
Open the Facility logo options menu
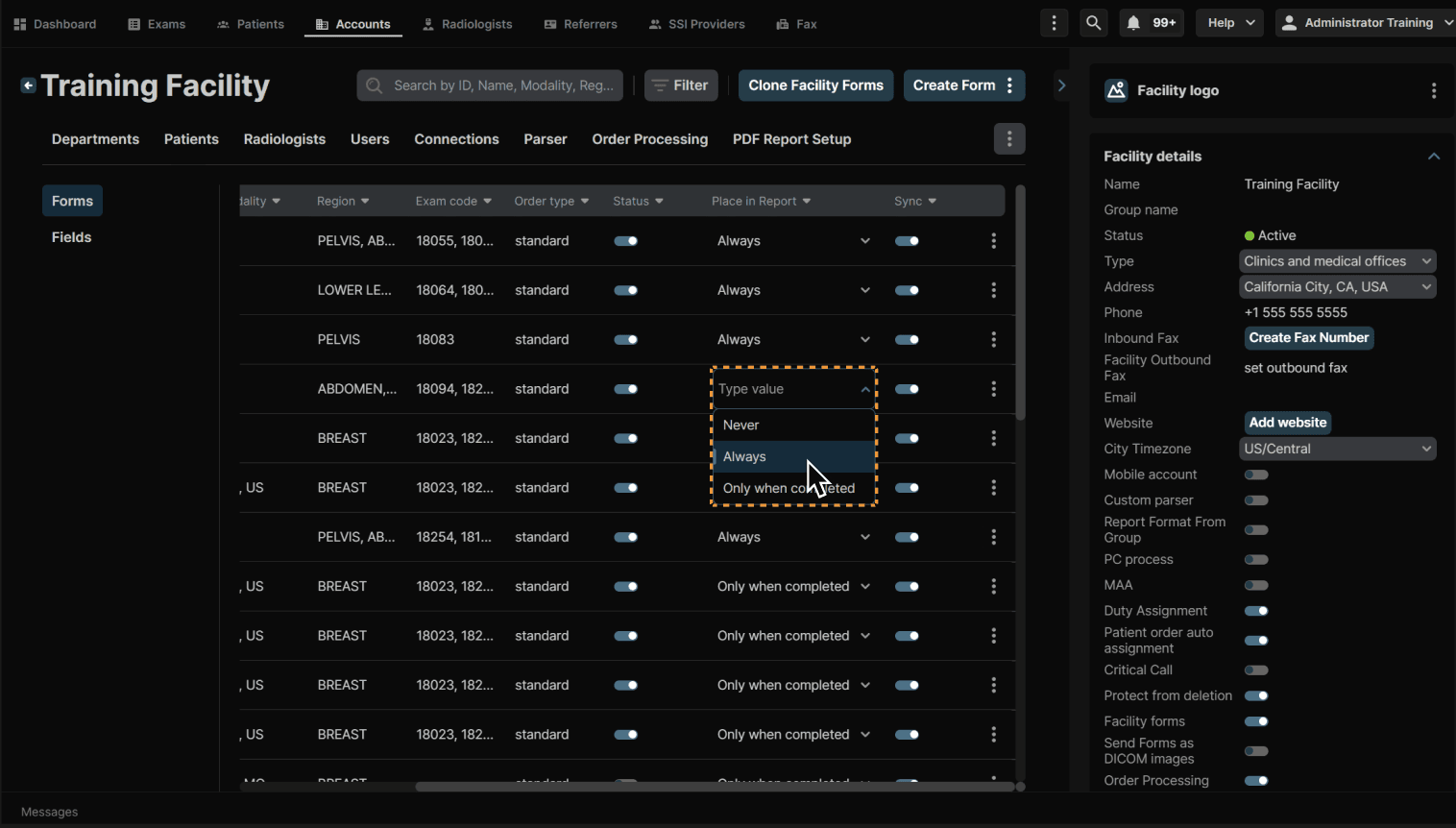(1433, 90)
